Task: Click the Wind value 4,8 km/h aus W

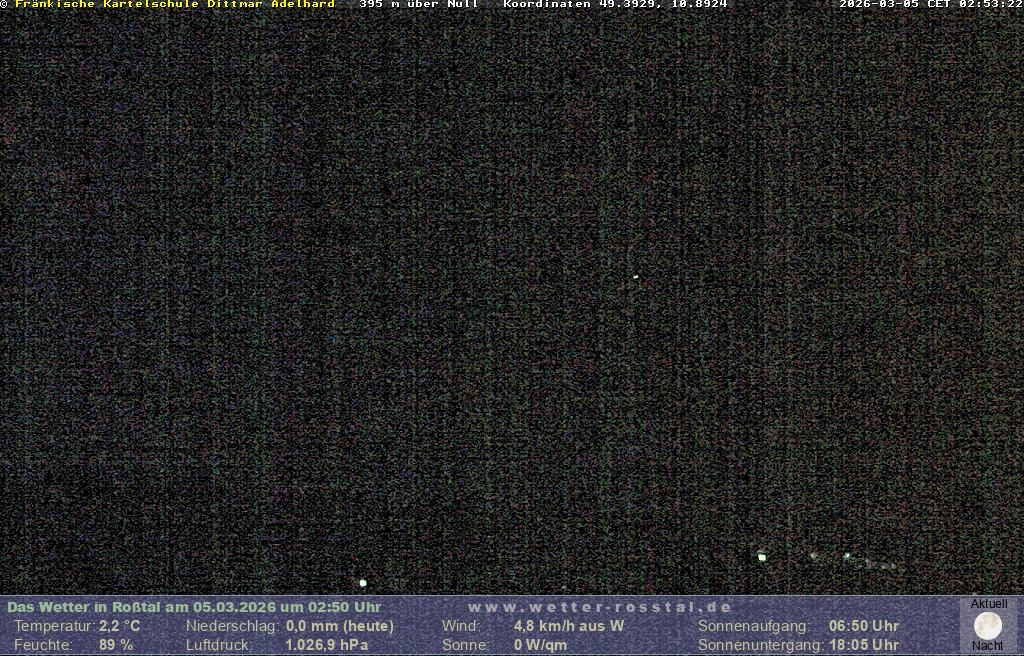Action: [568, 626]
